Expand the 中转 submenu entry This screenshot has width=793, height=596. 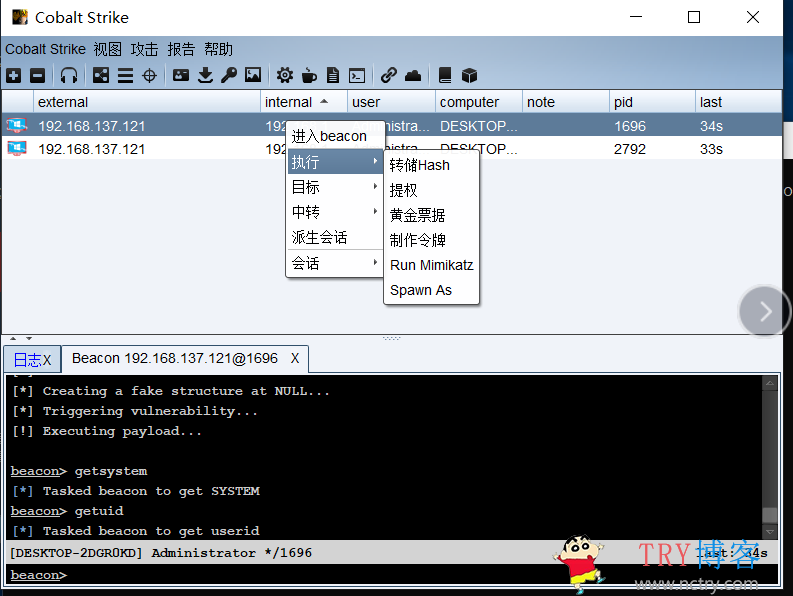pos(335,211)
